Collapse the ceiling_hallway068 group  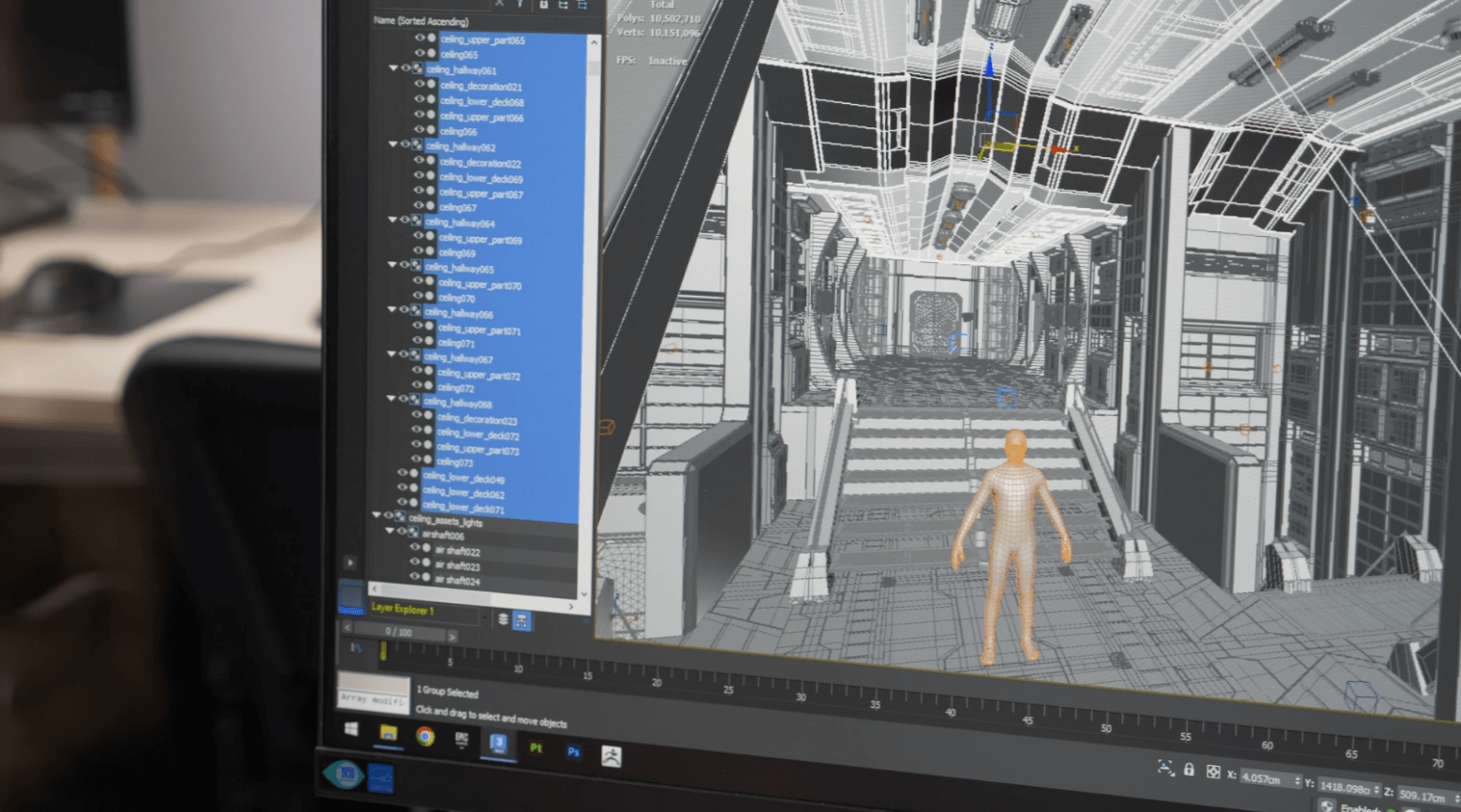391,399
